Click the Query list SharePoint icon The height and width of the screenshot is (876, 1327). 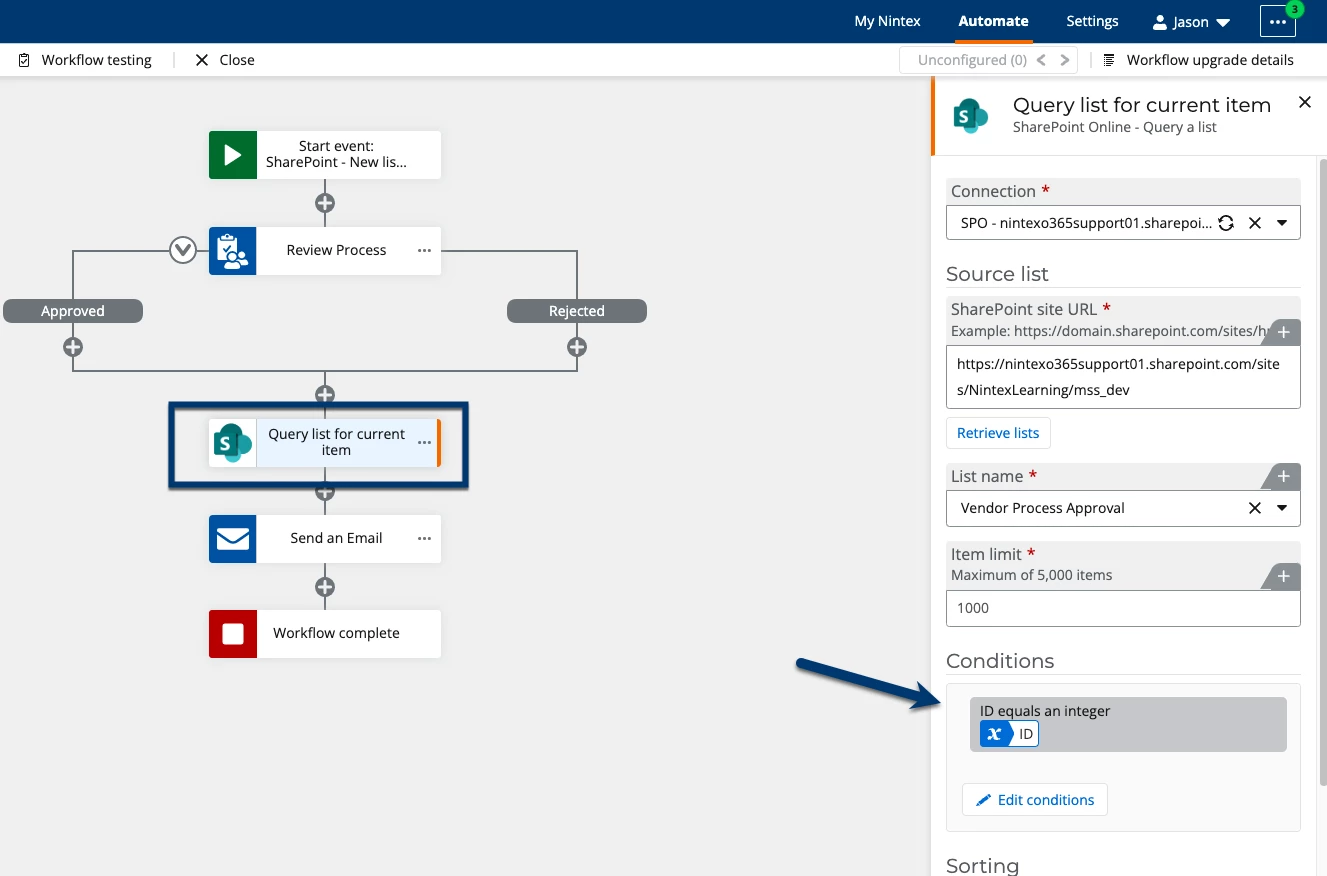[x=233, y=443]
